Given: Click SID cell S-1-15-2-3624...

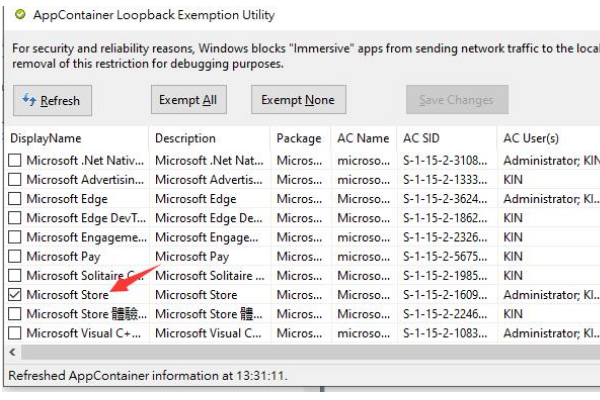Looking at the screenshot, I should [x=445, y=199].
